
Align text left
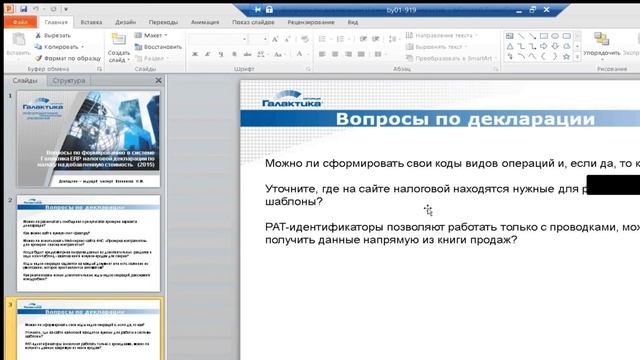pyautogui.click(x=322, y=54)
